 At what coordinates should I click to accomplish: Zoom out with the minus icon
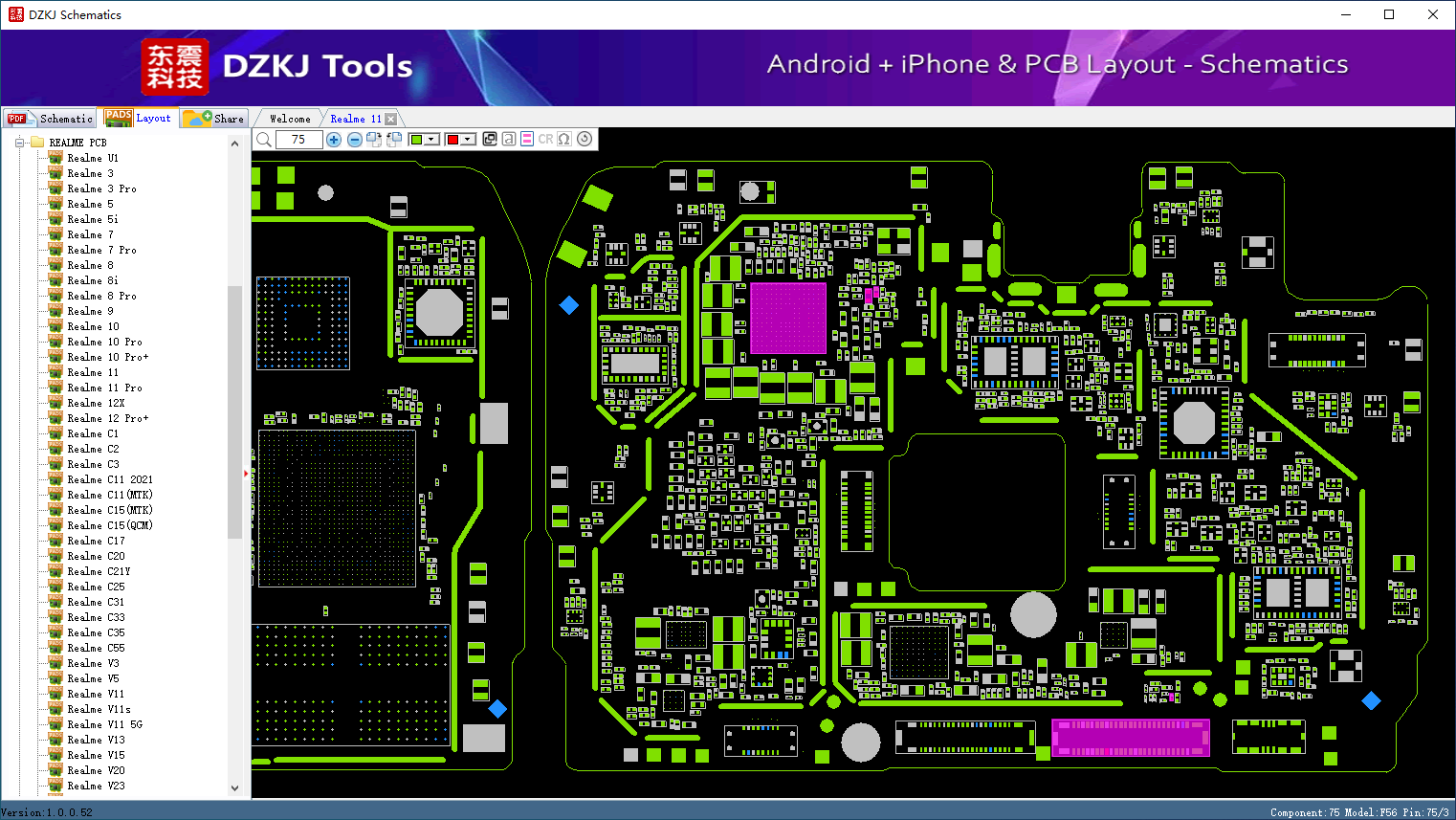[x=354, y=140]
